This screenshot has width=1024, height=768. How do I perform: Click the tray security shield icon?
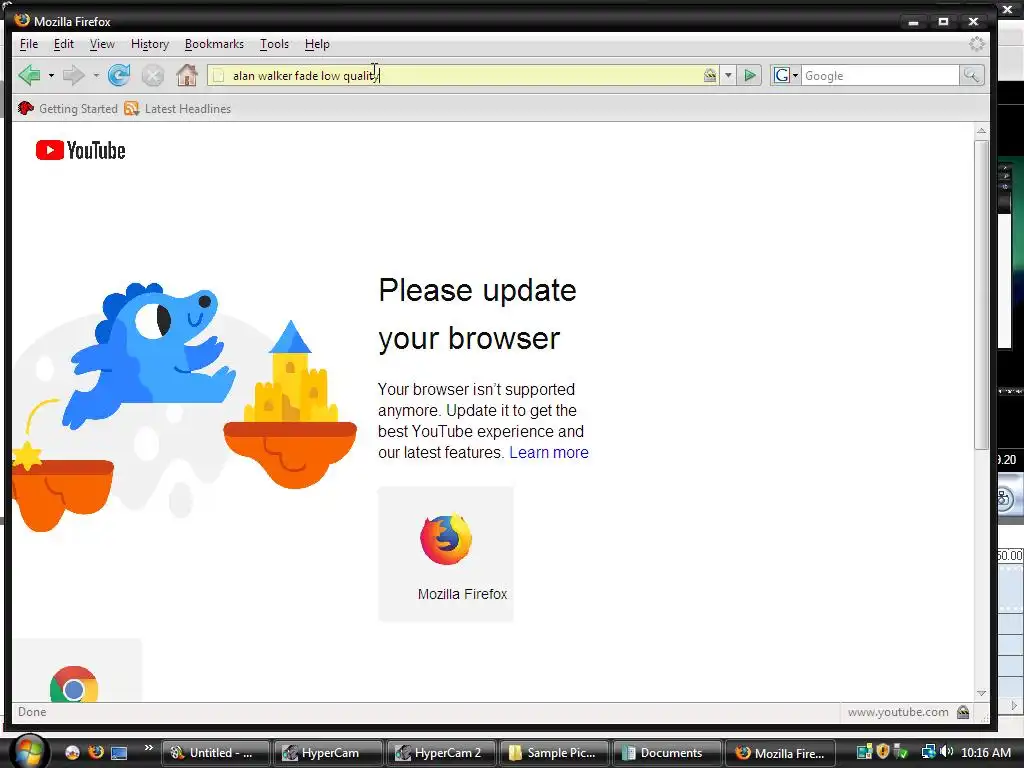[x=883, y=752]
